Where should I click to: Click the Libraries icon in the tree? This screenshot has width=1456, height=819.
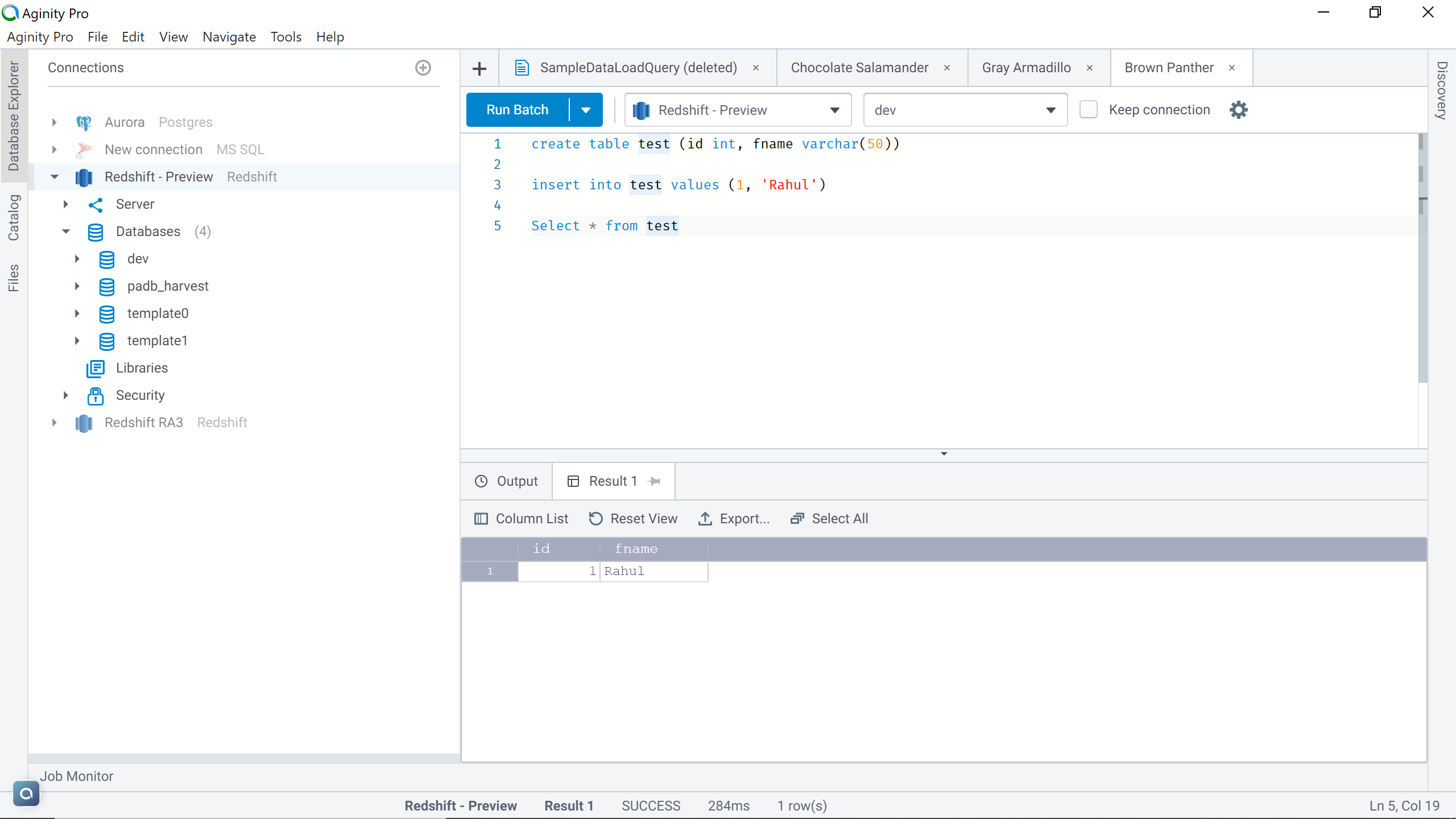click(x=95, y=368)
